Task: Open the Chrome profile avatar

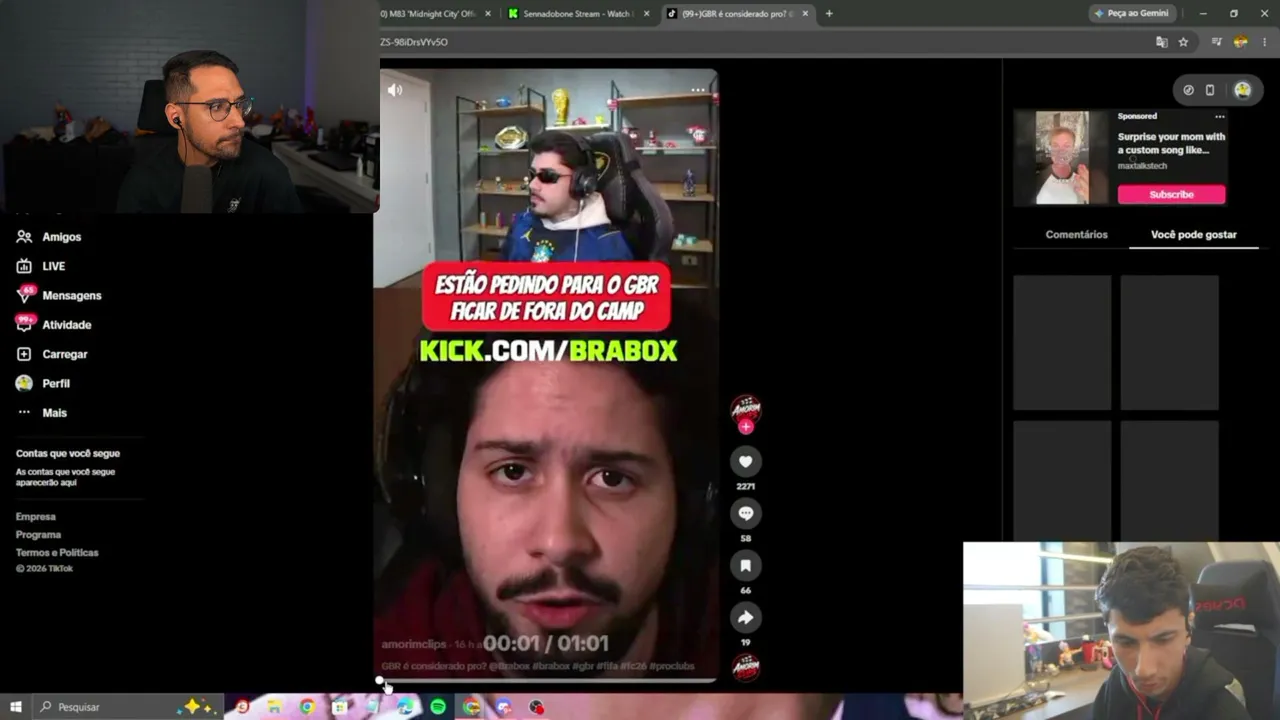Action: (x=1241, y=42)
